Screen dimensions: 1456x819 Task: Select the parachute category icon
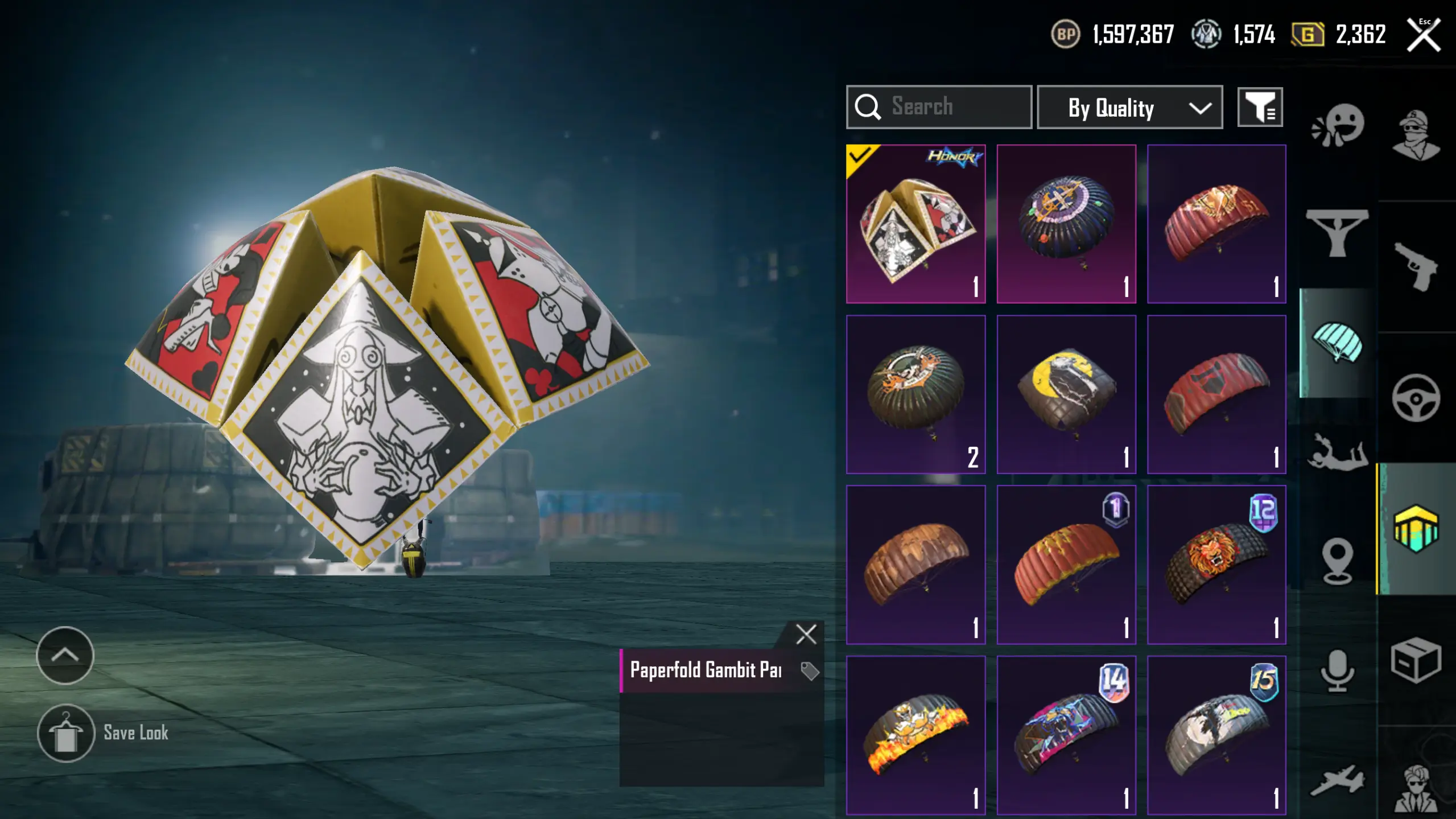pyautogui.click(x=1337, y=342)
